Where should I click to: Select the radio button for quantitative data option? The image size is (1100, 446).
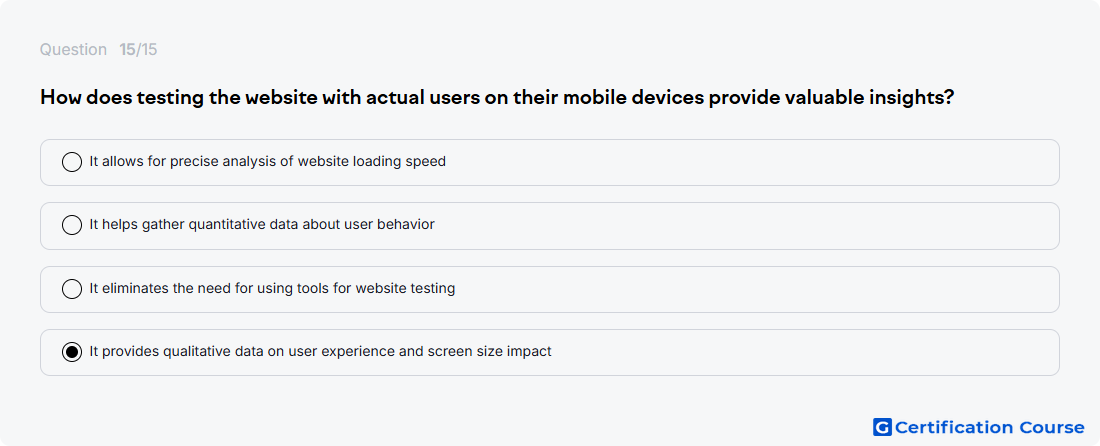[x=72, y=225]
